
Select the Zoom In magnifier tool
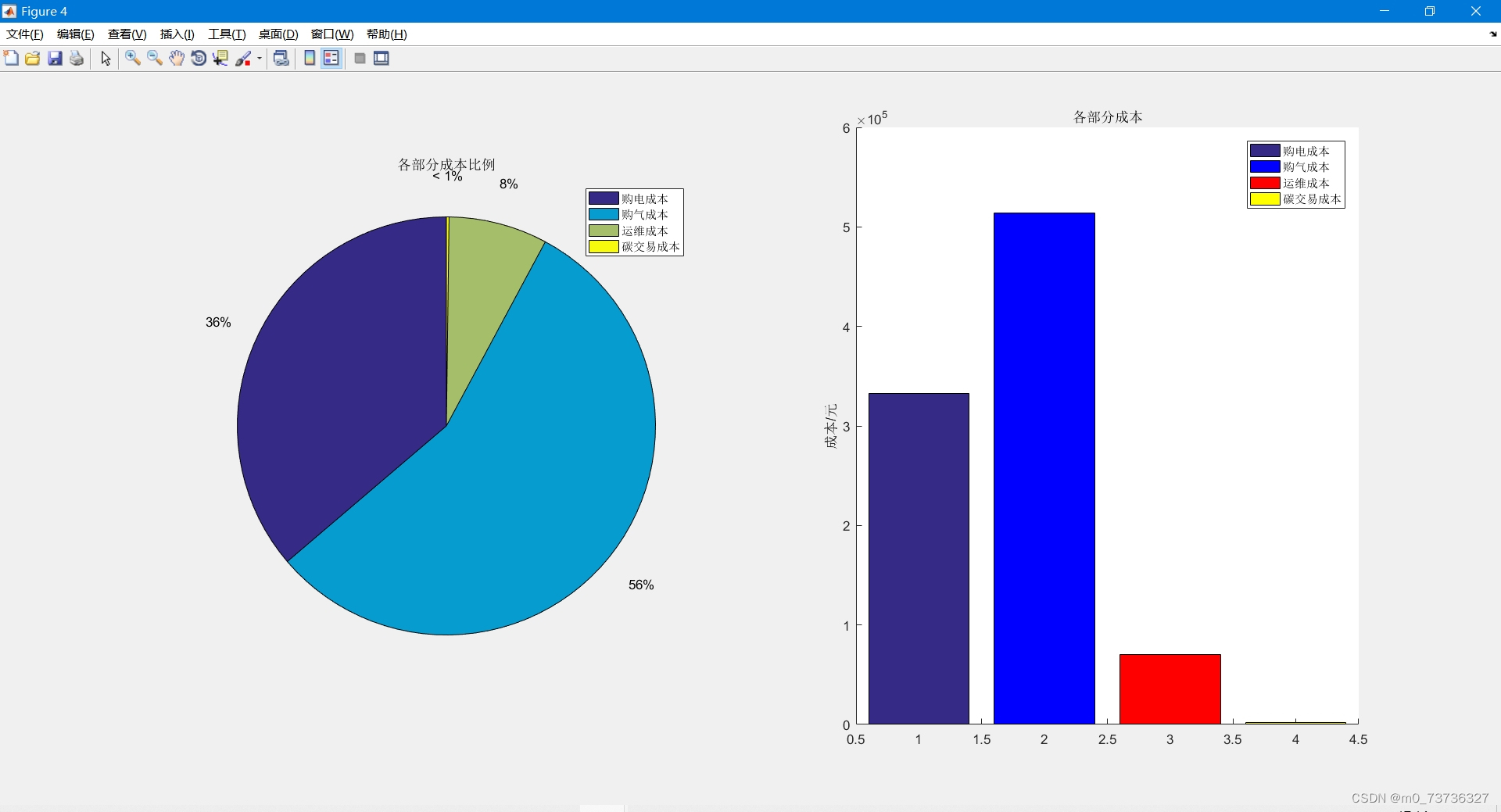tap(133, 59)
